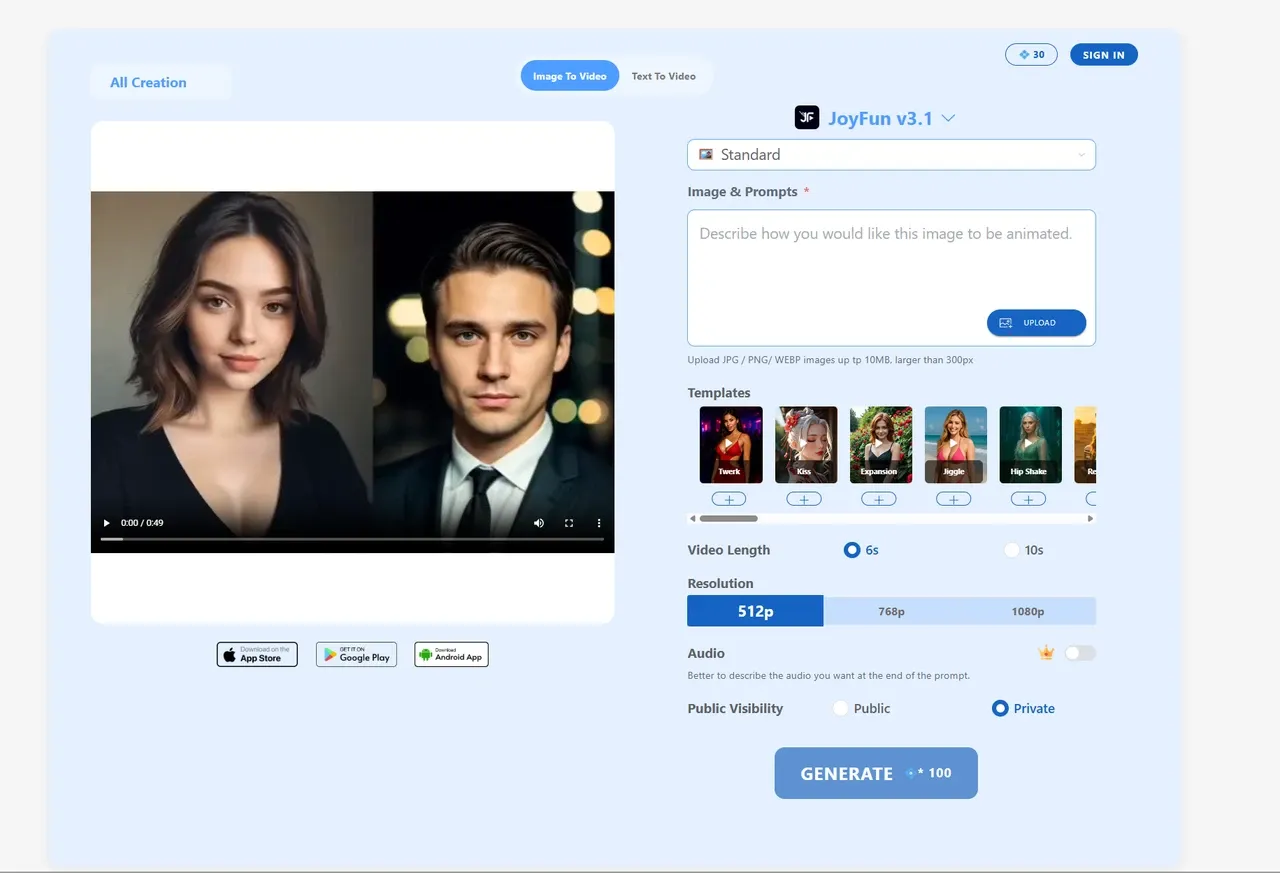Open the Google Play download badge
This screenshot has width=1280, height=873.
point(357,655)
